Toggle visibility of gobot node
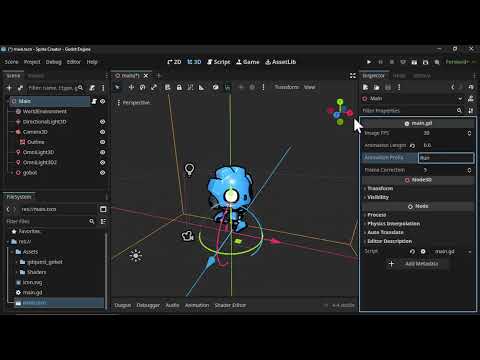Screen dimensions: 480x360 tap(103, 173)
